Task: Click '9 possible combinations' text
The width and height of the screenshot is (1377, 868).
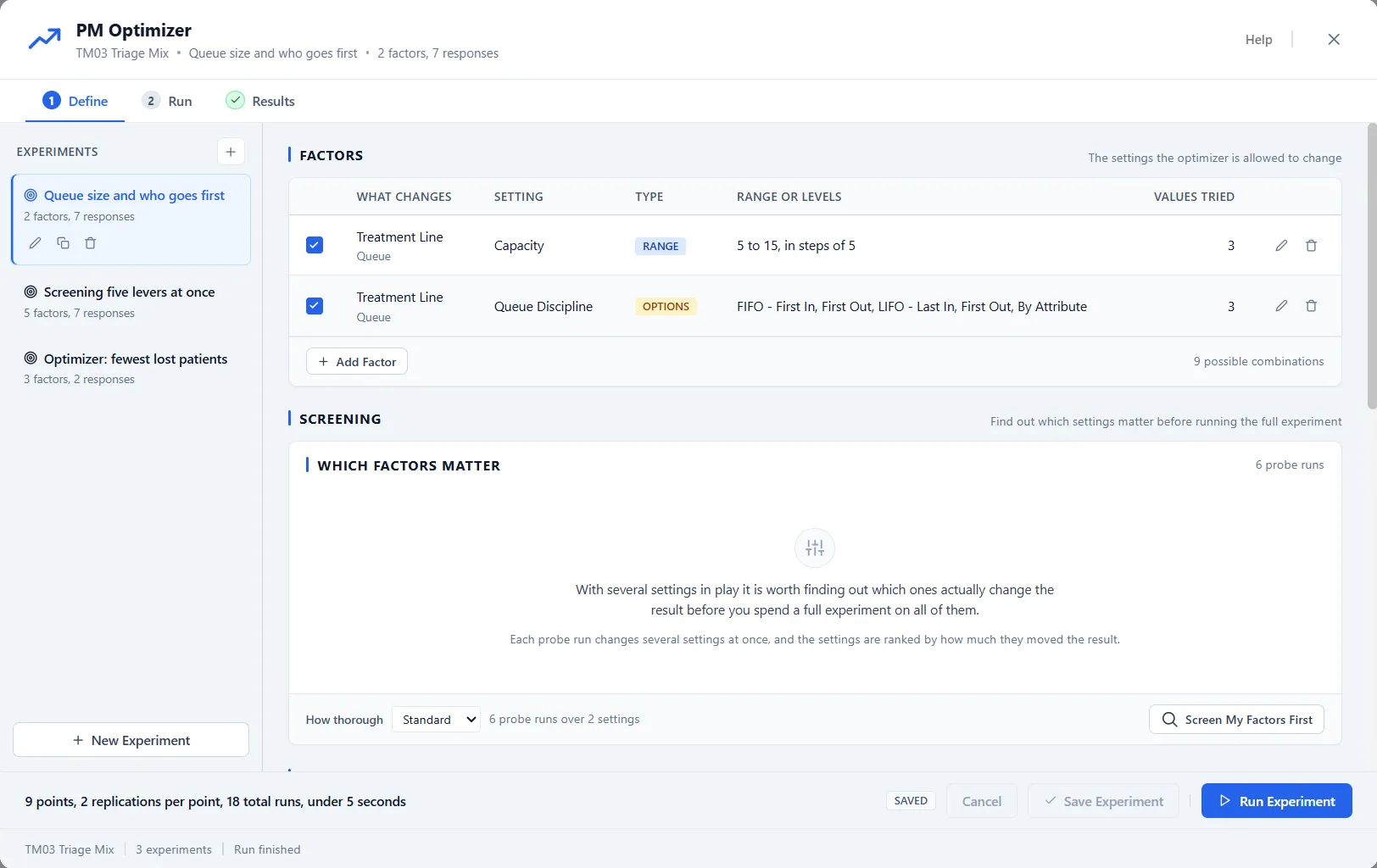Action: 1258,361
